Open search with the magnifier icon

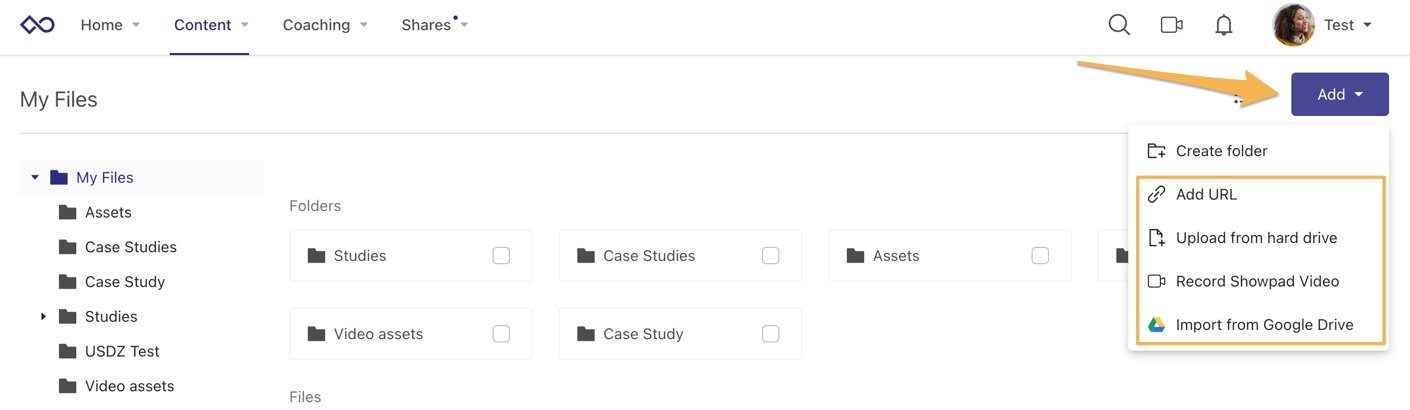(x=1119, y=25)
